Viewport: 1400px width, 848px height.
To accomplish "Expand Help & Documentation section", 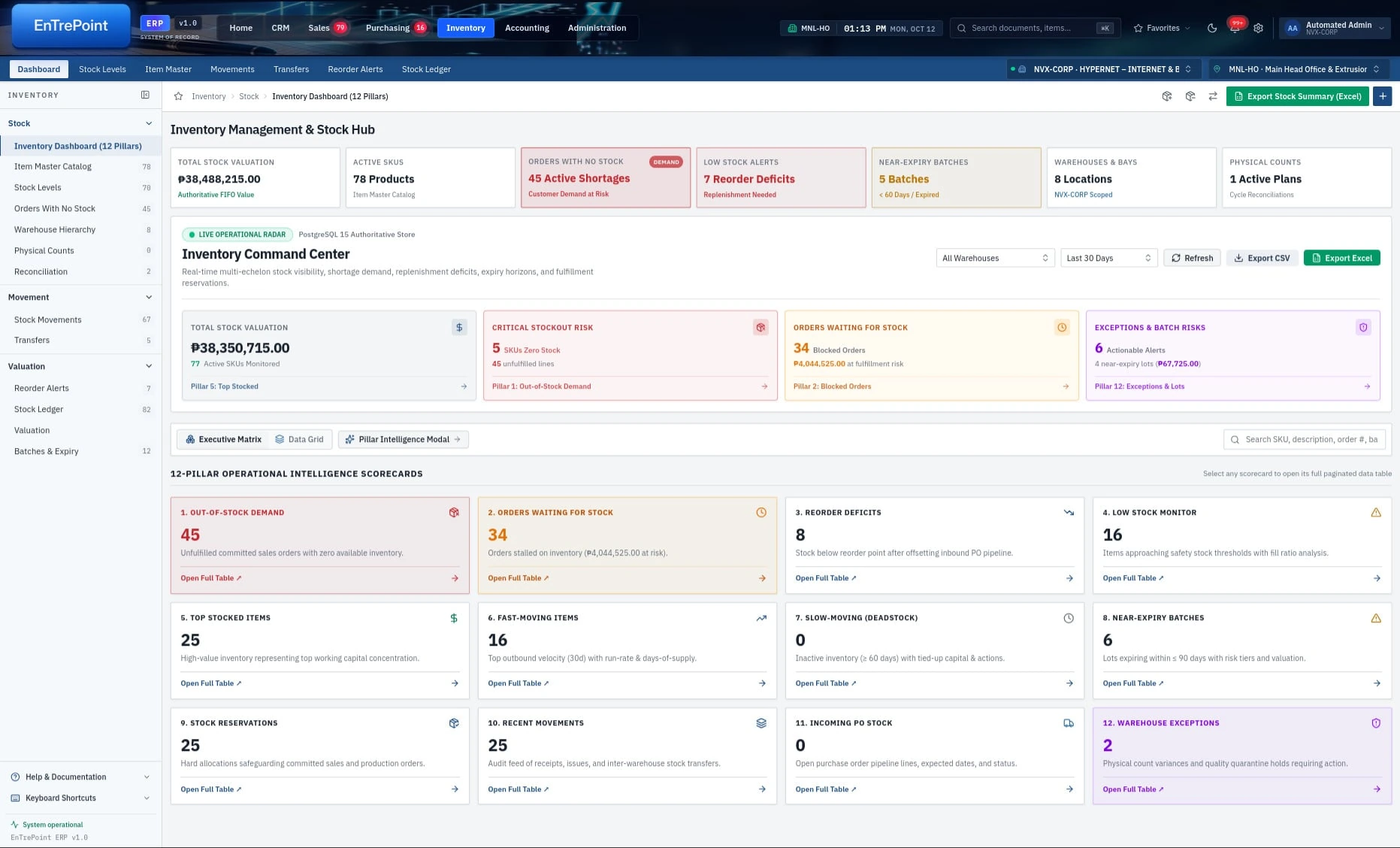I will click(x=80, y=777).
